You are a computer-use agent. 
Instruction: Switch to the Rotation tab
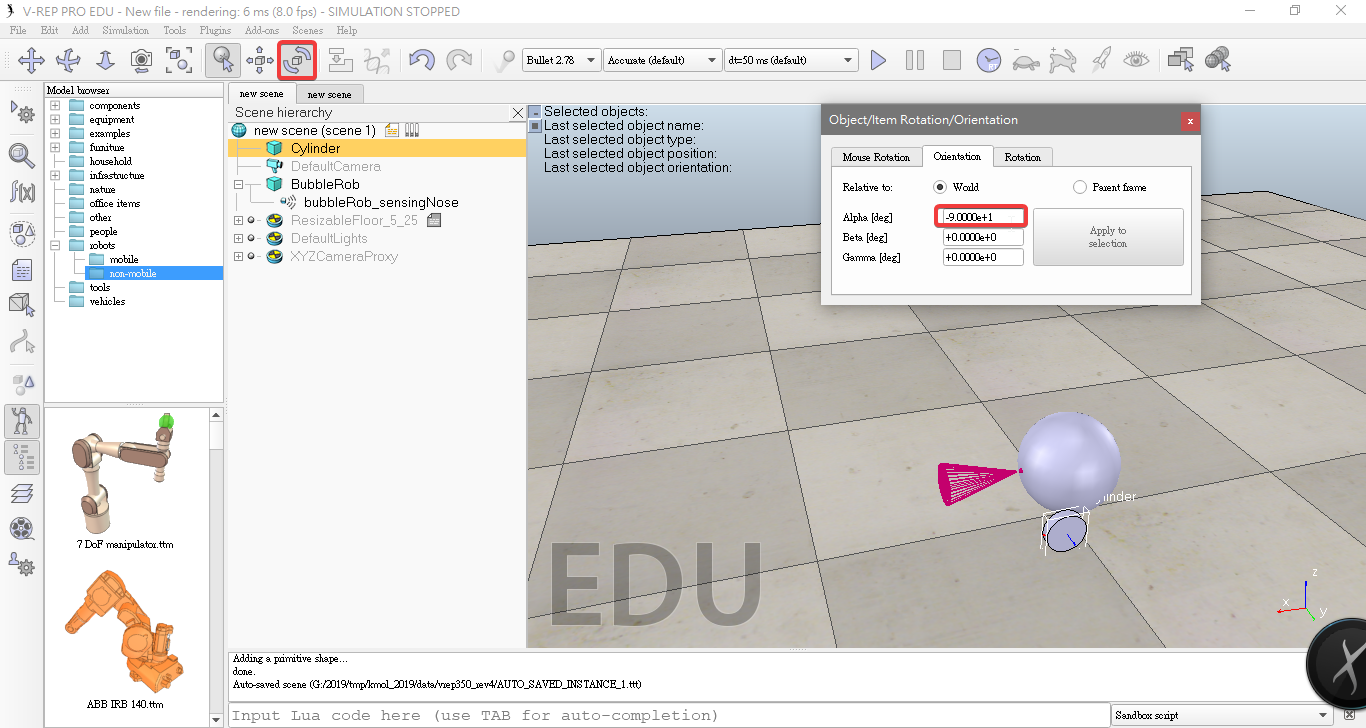pyautogui.click(x=1022, y=157)
